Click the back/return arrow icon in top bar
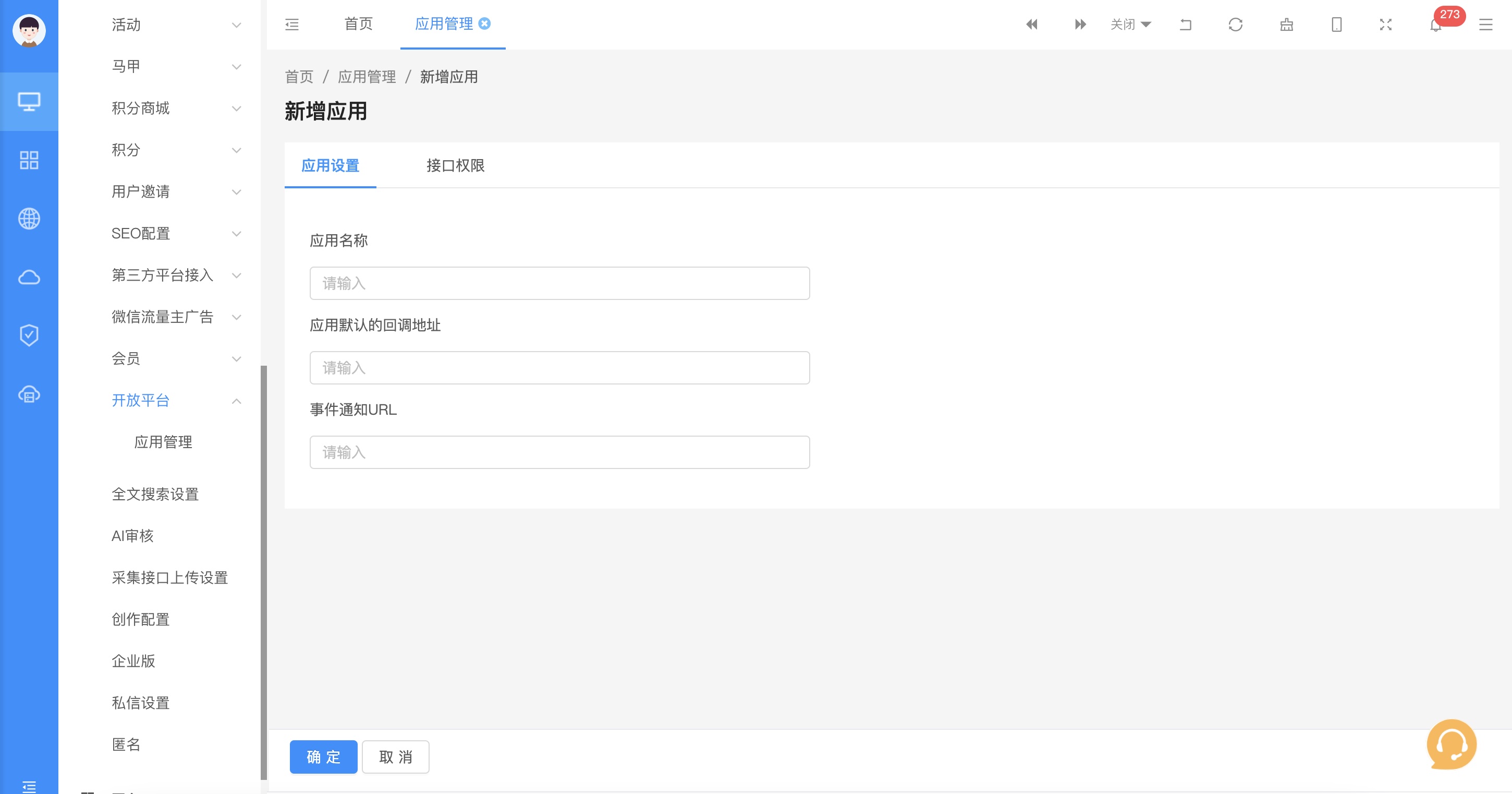This screenshot has width=1512, height=794. point(1185,24)
